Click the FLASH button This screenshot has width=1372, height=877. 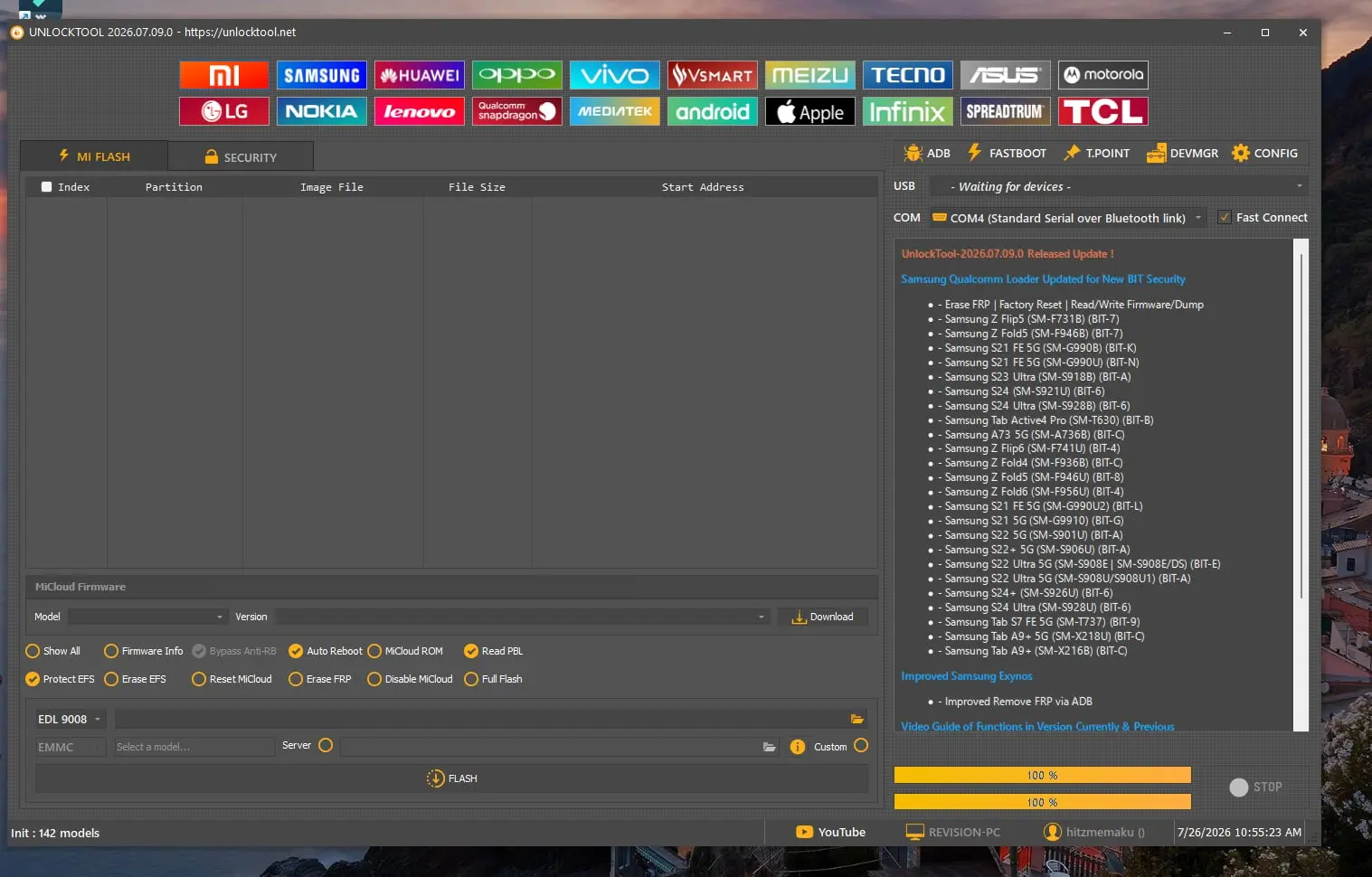[451, 778]
